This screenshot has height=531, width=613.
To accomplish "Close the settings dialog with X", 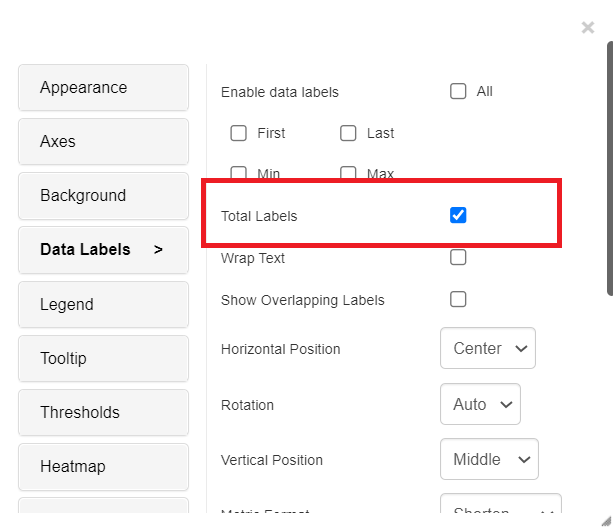I will 588,28.
